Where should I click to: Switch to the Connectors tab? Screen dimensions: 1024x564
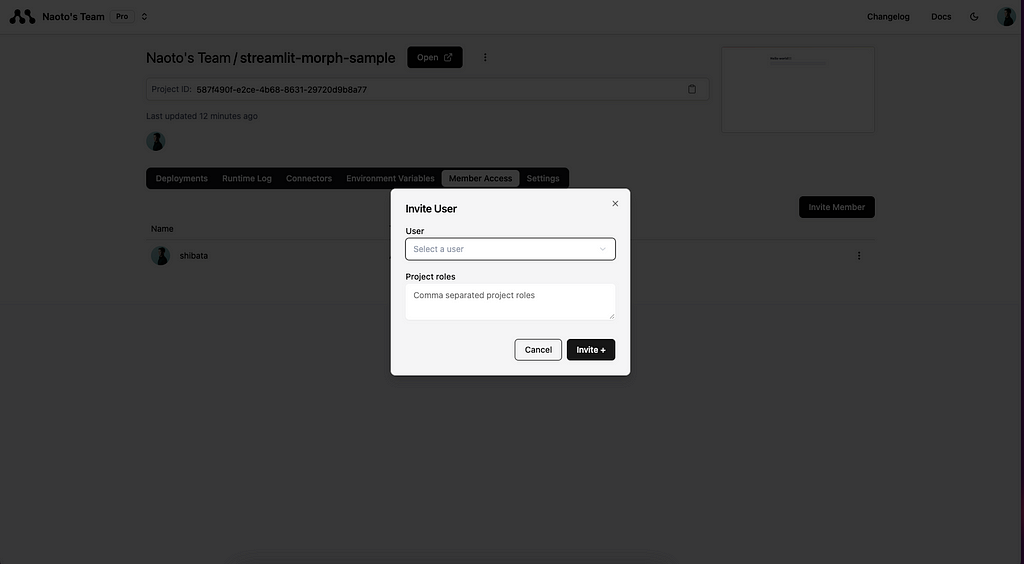pos(309,178)
